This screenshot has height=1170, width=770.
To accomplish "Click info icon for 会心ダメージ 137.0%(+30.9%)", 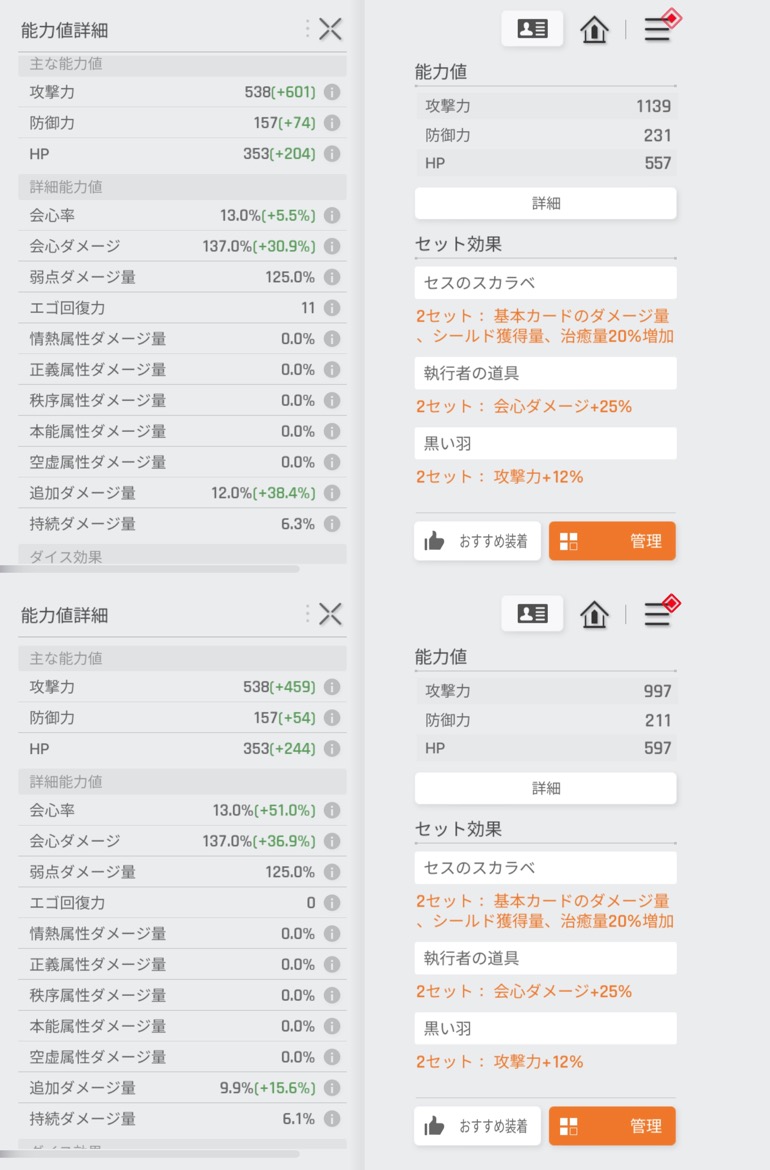I will pyautogui.click(x=332, y=246).
